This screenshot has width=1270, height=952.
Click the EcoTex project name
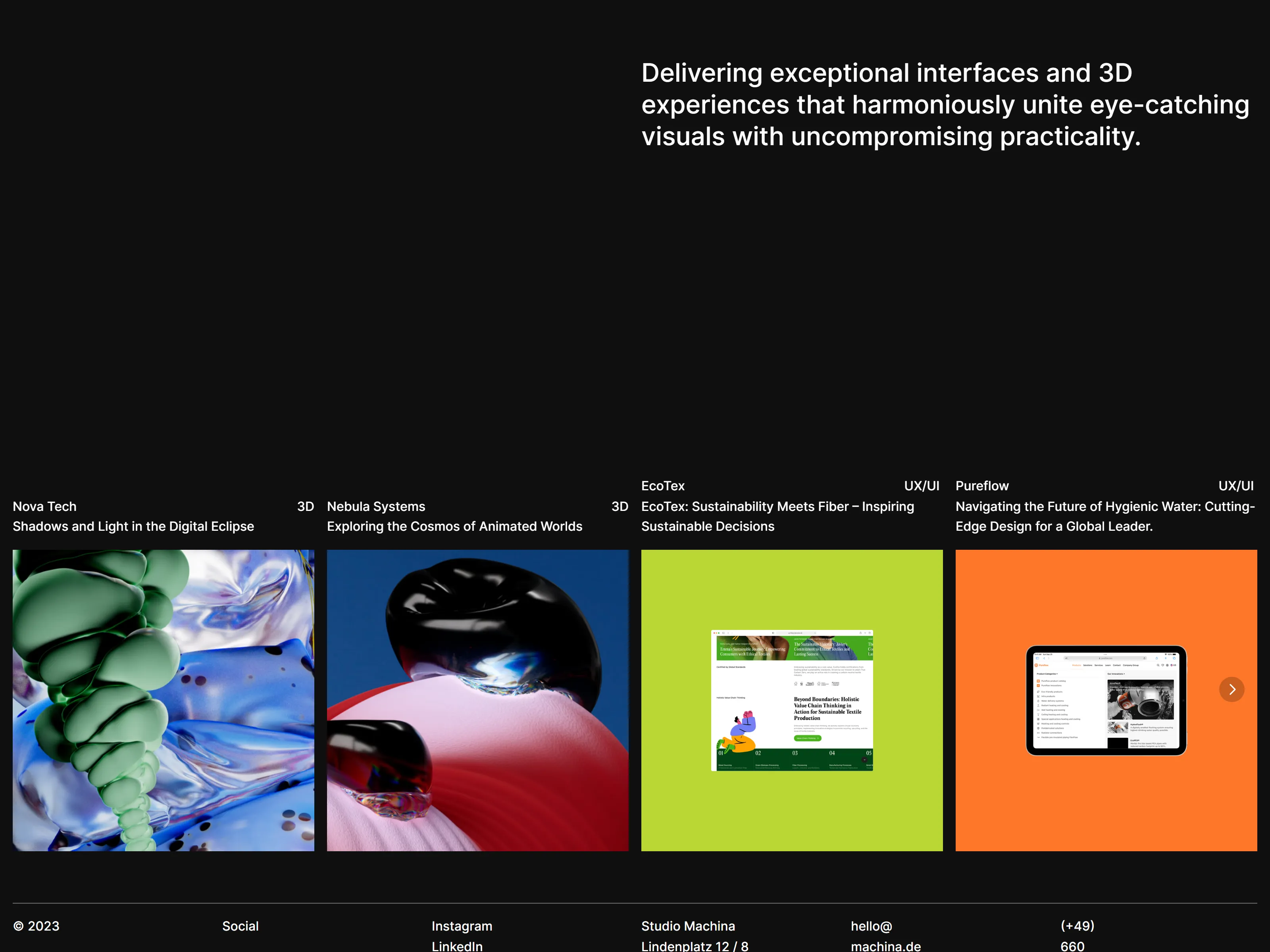(x=662, y=486)
